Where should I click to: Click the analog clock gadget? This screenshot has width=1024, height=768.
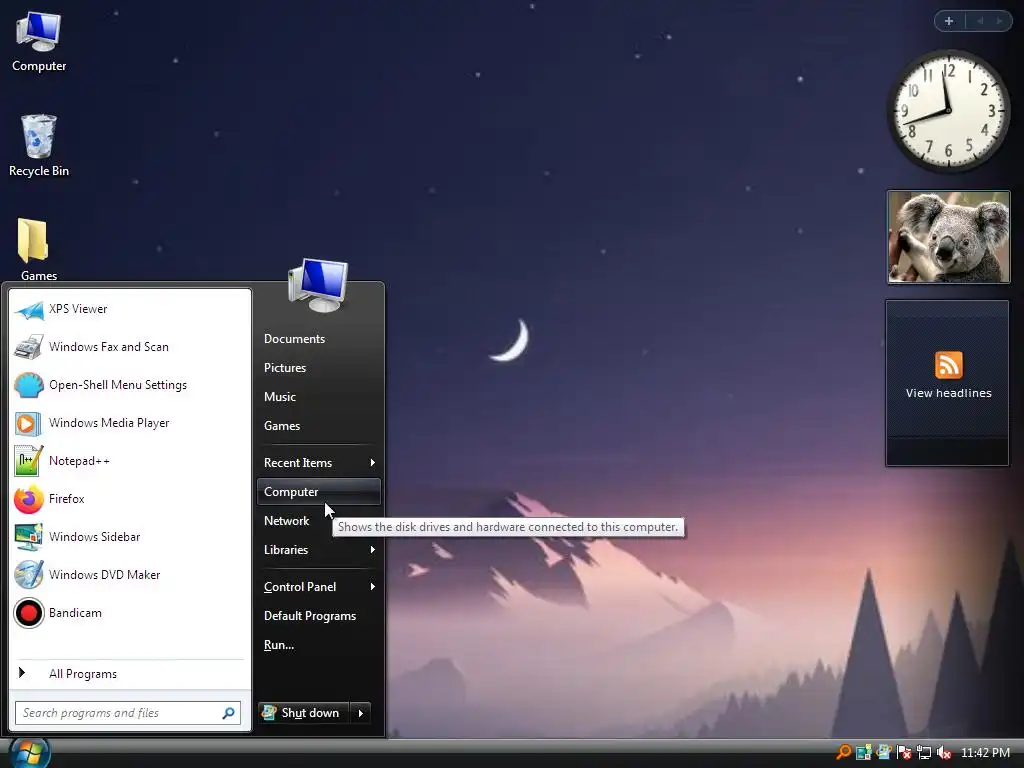tap(948, 110)
